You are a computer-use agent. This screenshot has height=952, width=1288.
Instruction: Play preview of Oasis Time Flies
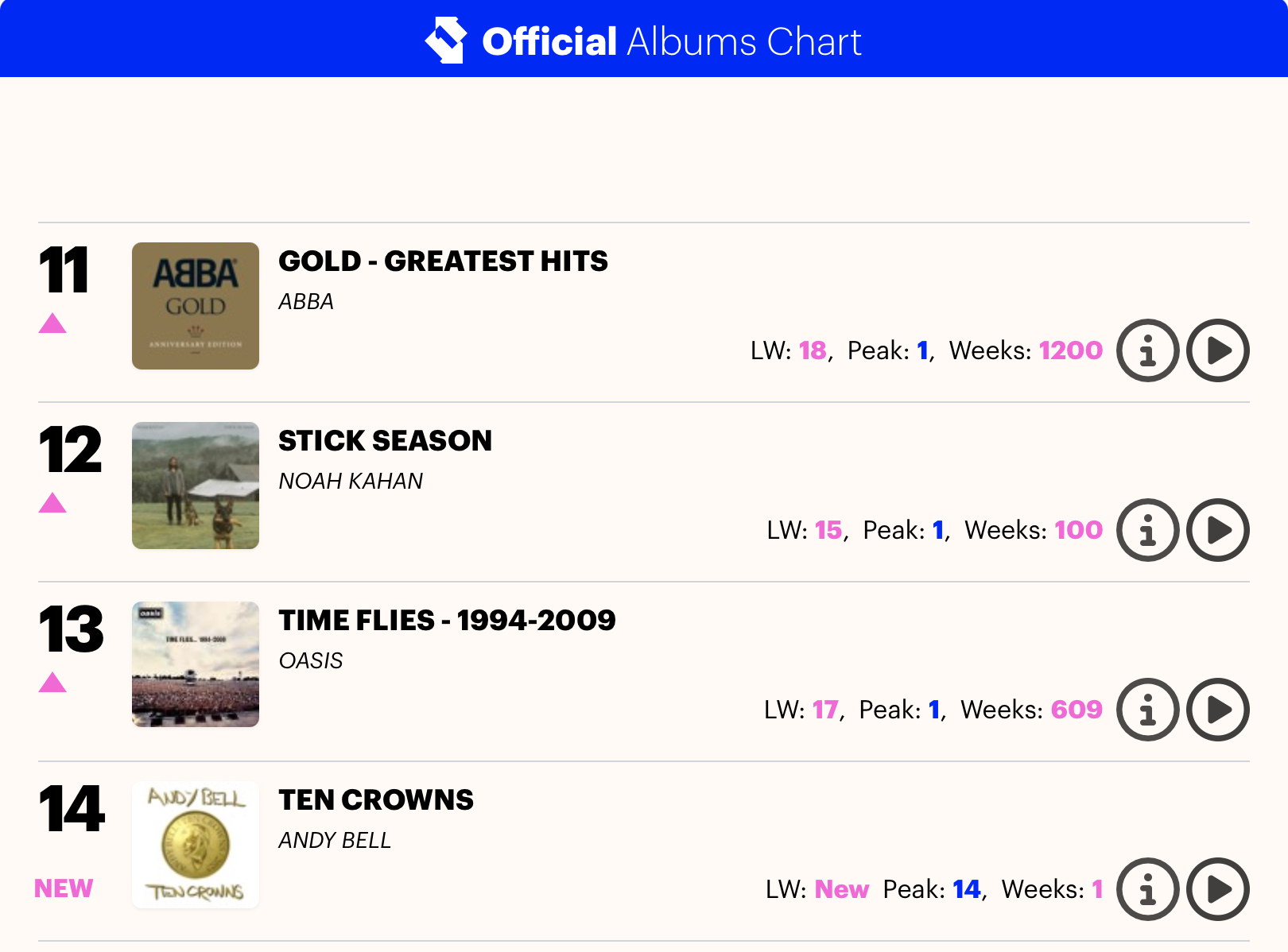click(1218, 710)
